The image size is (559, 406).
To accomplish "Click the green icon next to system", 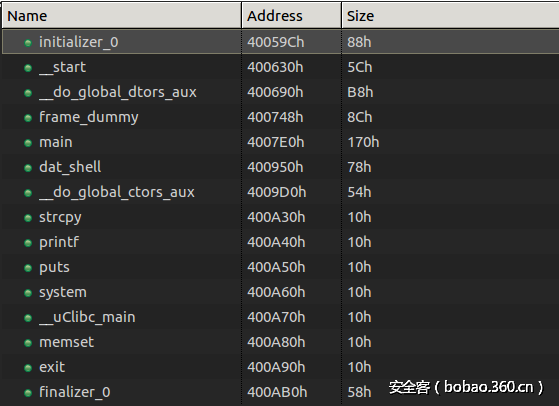I will (28, 293).
